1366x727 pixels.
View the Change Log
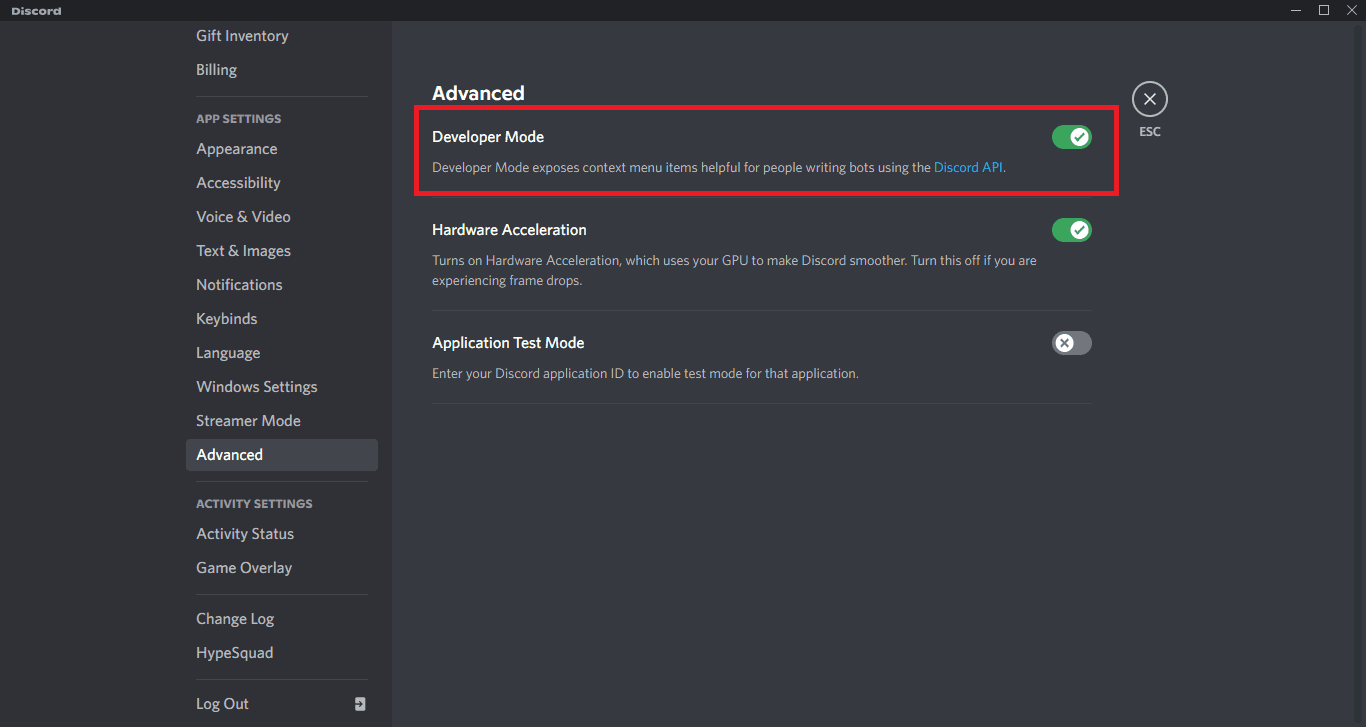(235, 619)
